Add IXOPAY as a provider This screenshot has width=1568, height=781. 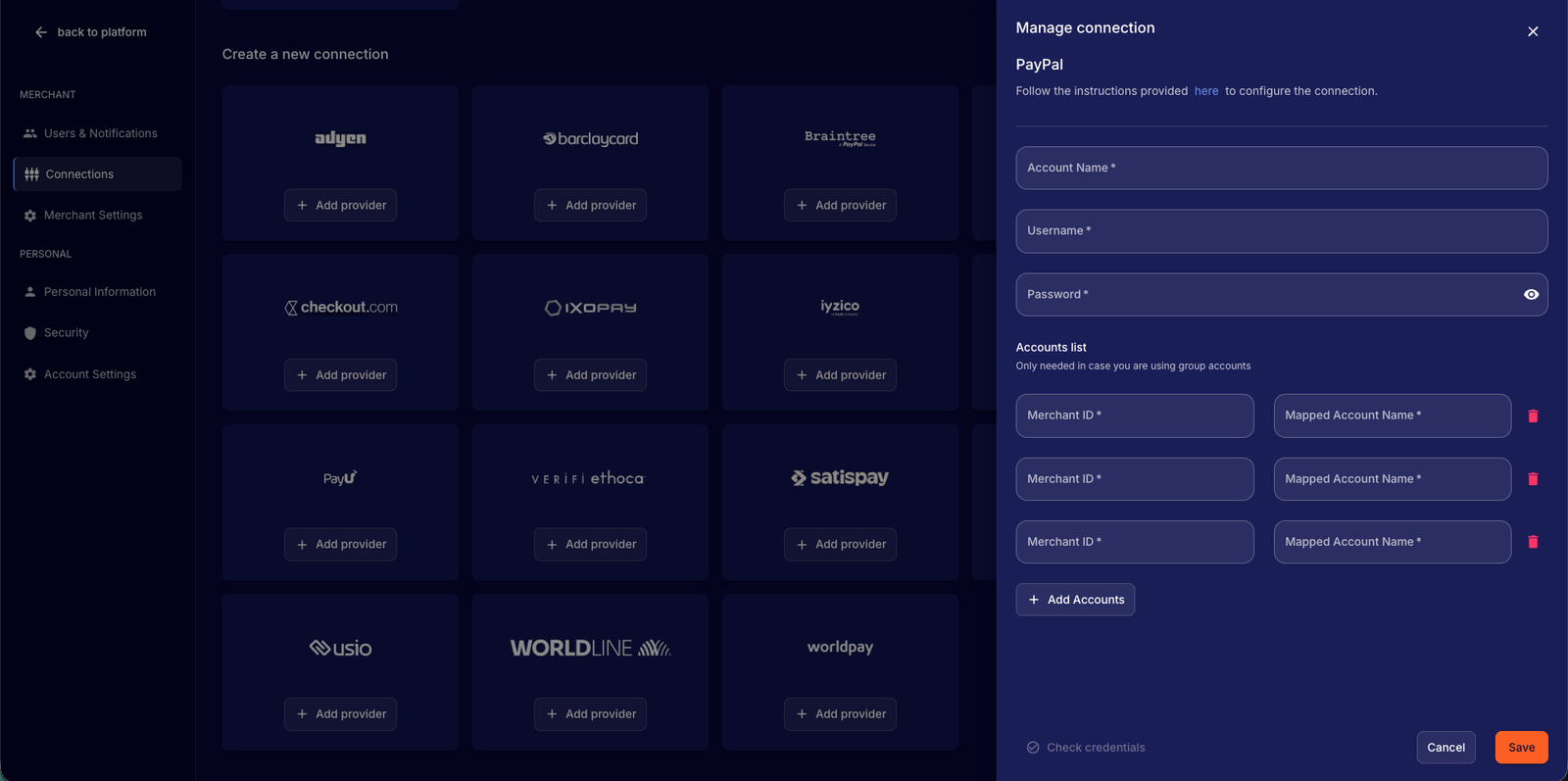[x=590, y=375]
